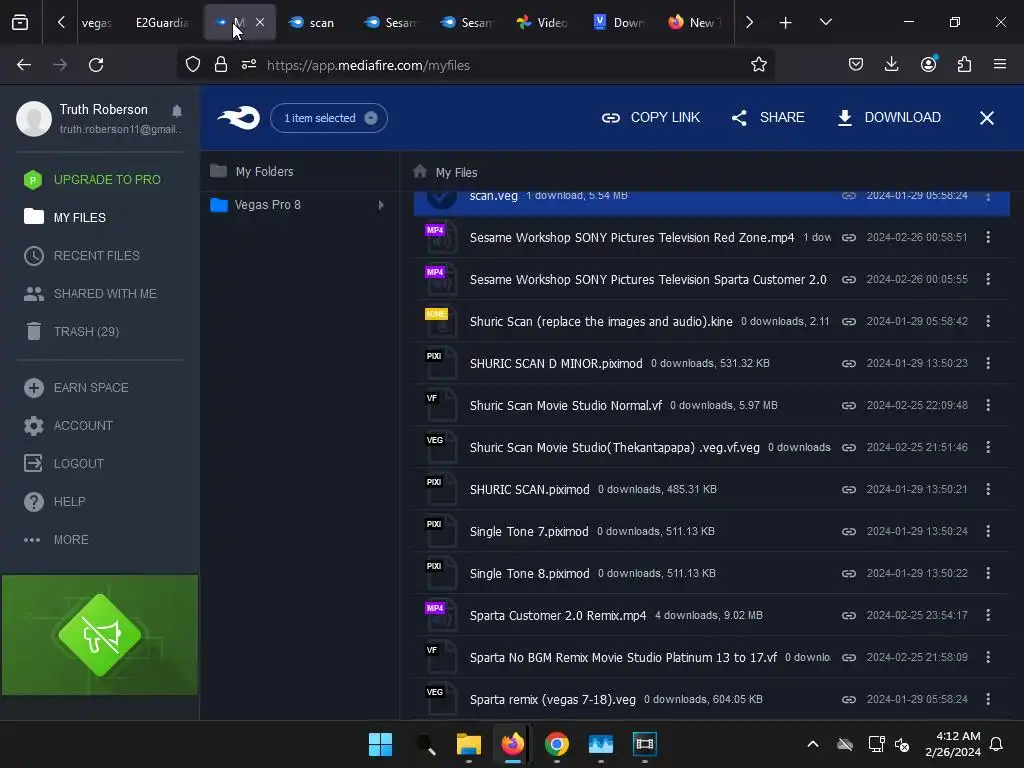Open options for Sesame Sparta Customer 2.0
This screenshot has width=1024, height=768.
[x=988, y=280]
